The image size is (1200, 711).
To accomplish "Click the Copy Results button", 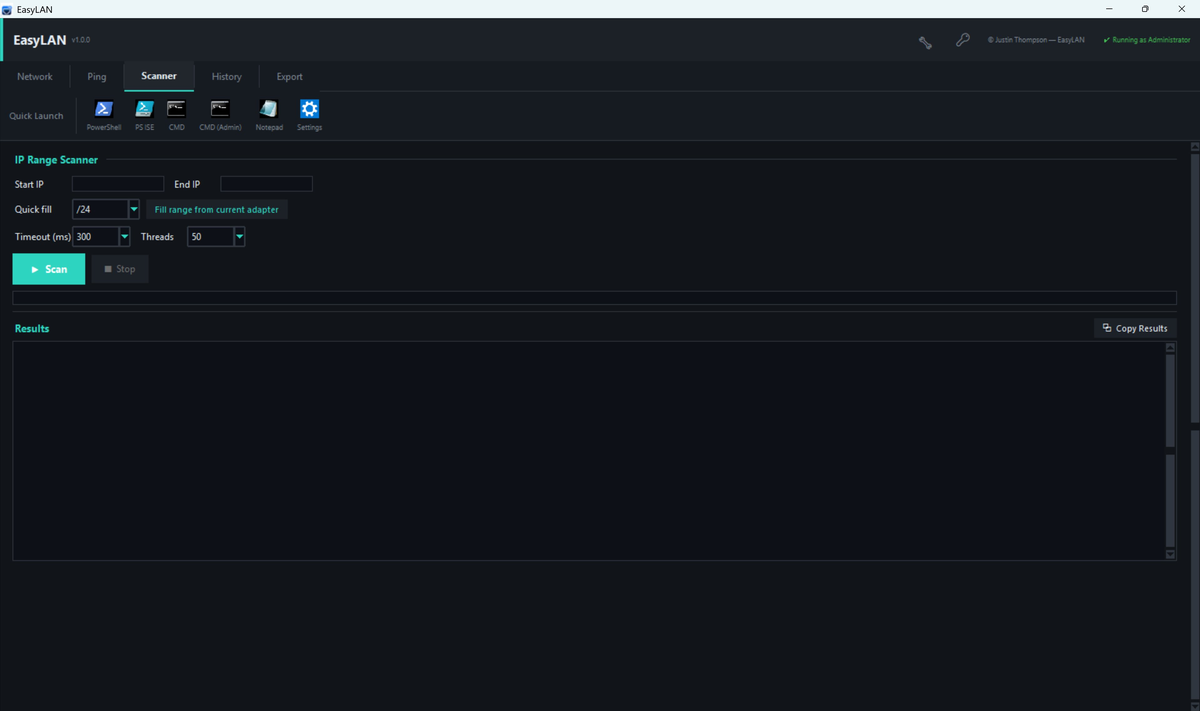I will 1135,328.
